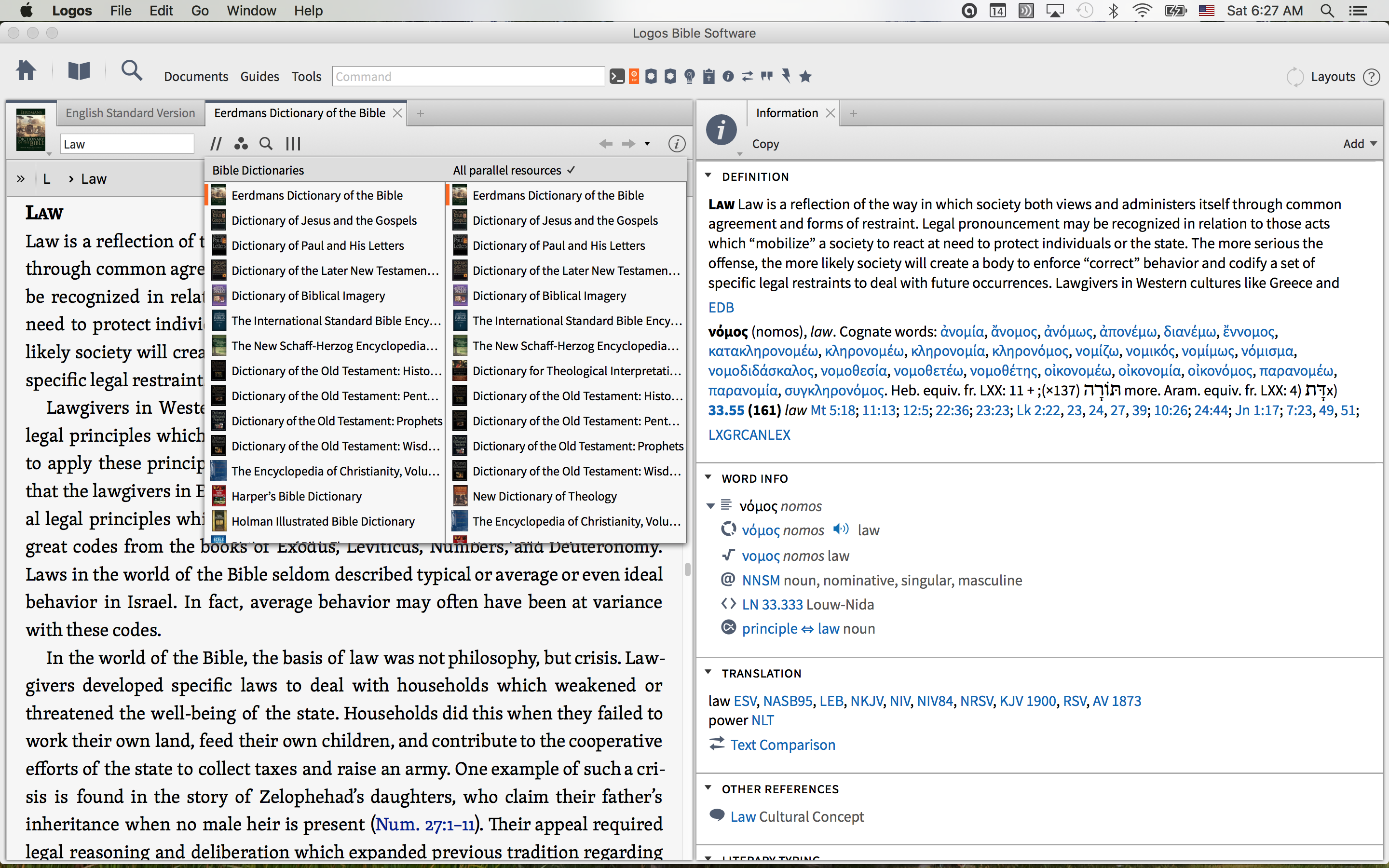Close the Eerdmans Dictionary of the Bible tab
The height and width of the screenshot is (868, 1389).
(x=396, y=113)
